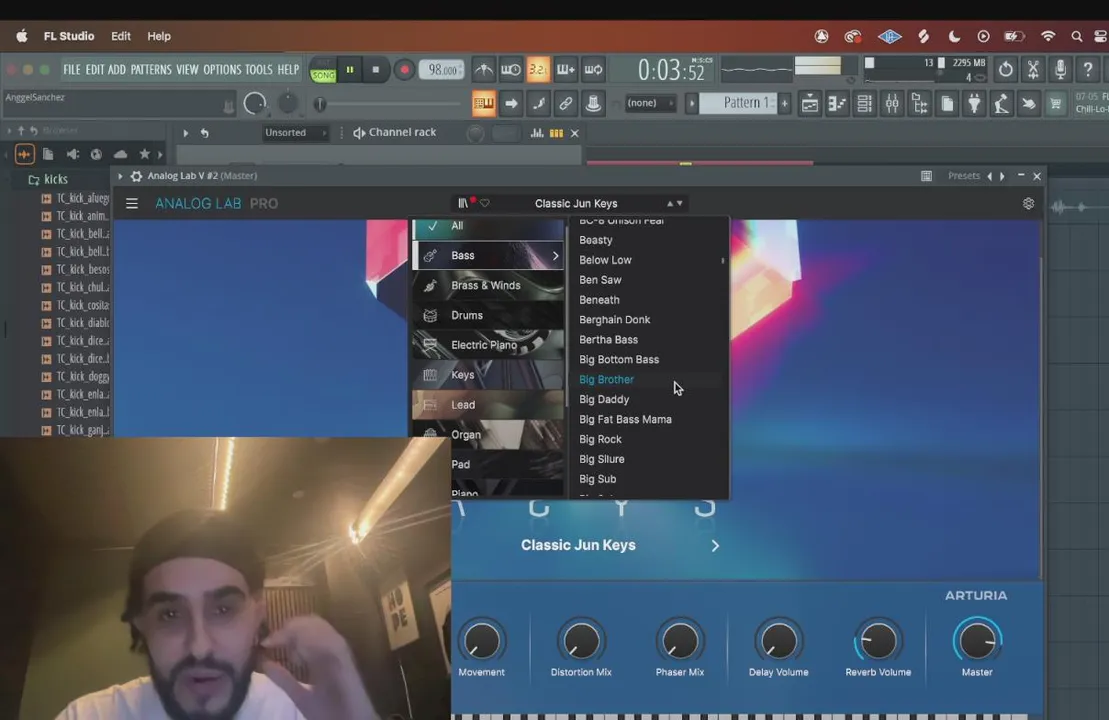Click Analog Lab library browser icon

pyautogui.click(x=463, y=204)
